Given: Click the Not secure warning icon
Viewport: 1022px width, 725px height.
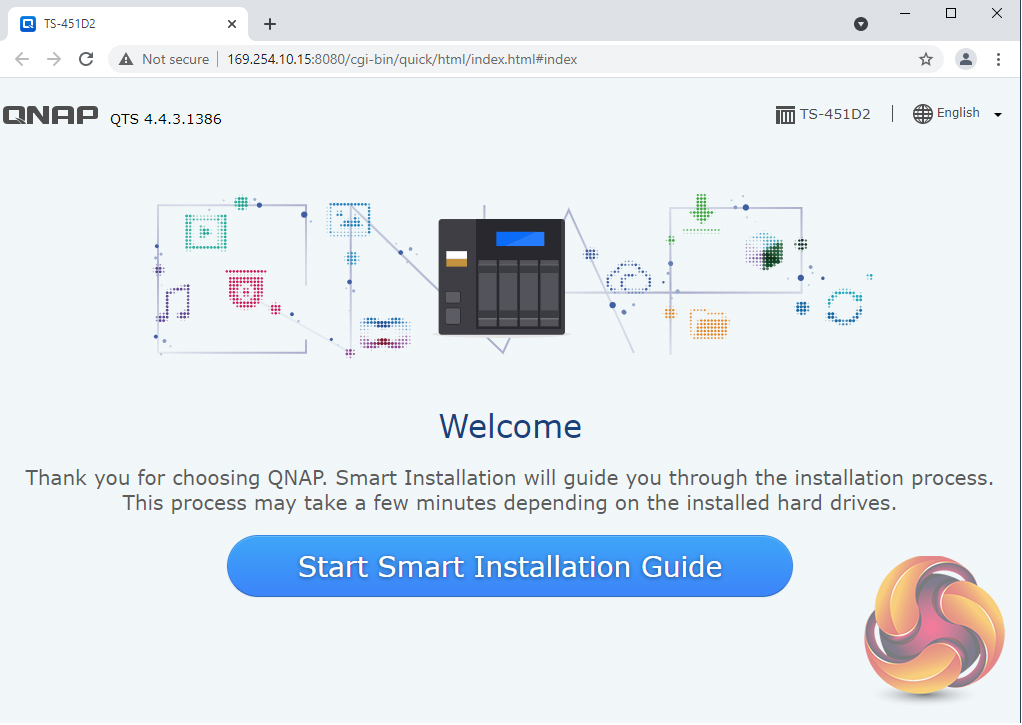Looking at the screenshot, I should 126,59.
